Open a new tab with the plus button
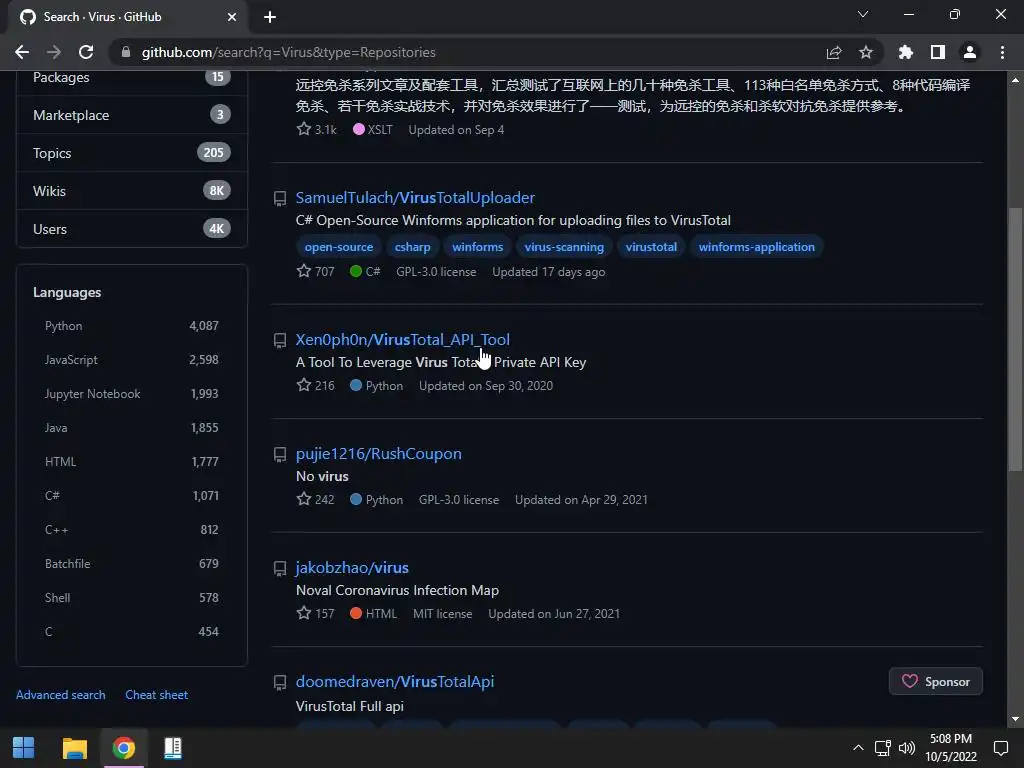The width and height of the screenshot is (1024, 768). point(270,17)
